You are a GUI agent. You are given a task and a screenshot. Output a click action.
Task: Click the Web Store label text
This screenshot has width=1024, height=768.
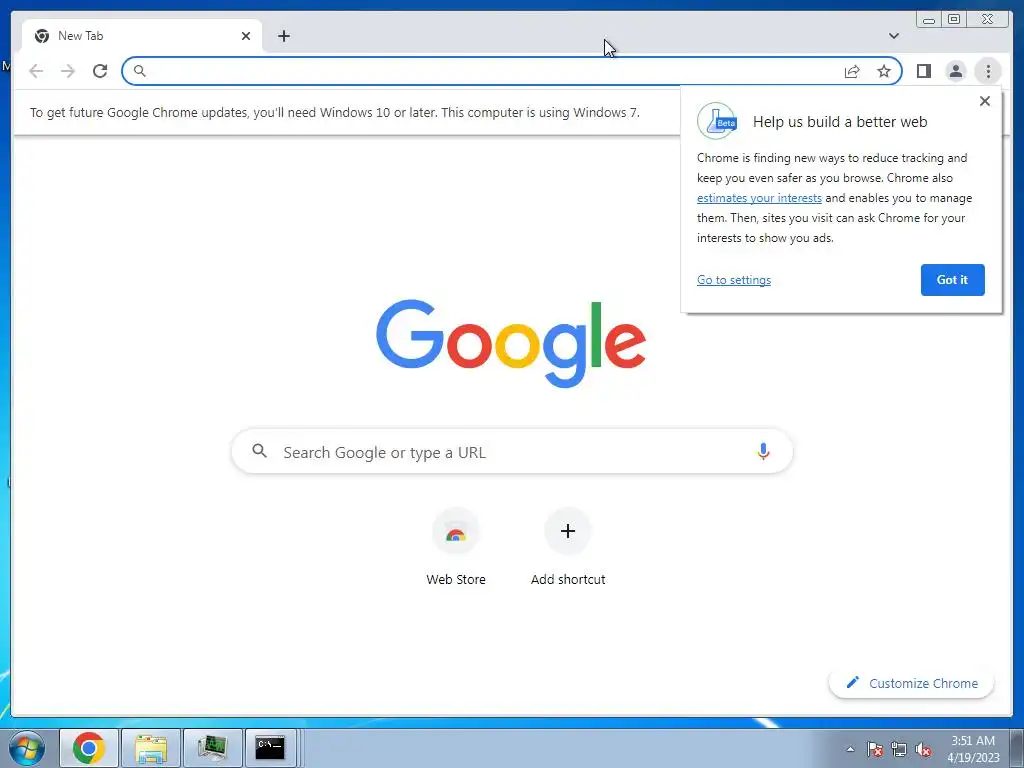456,579
